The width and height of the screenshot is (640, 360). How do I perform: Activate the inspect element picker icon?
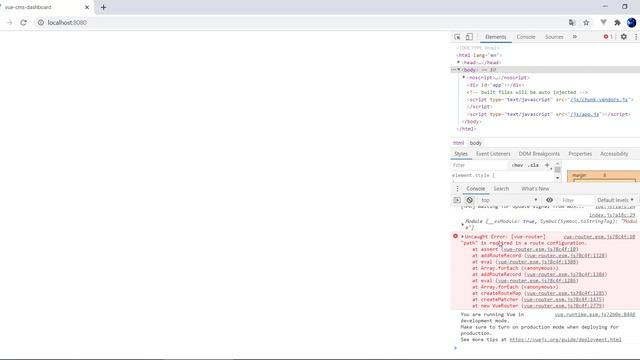(x=457, y=37)
